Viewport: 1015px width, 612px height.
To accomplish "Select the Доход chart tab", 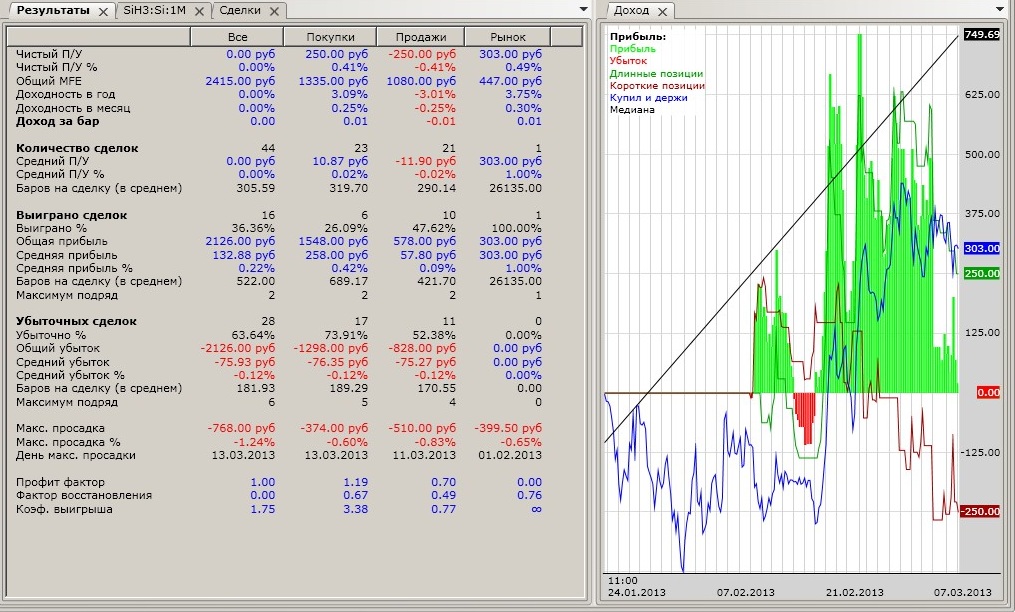I will tap(631, 10).
